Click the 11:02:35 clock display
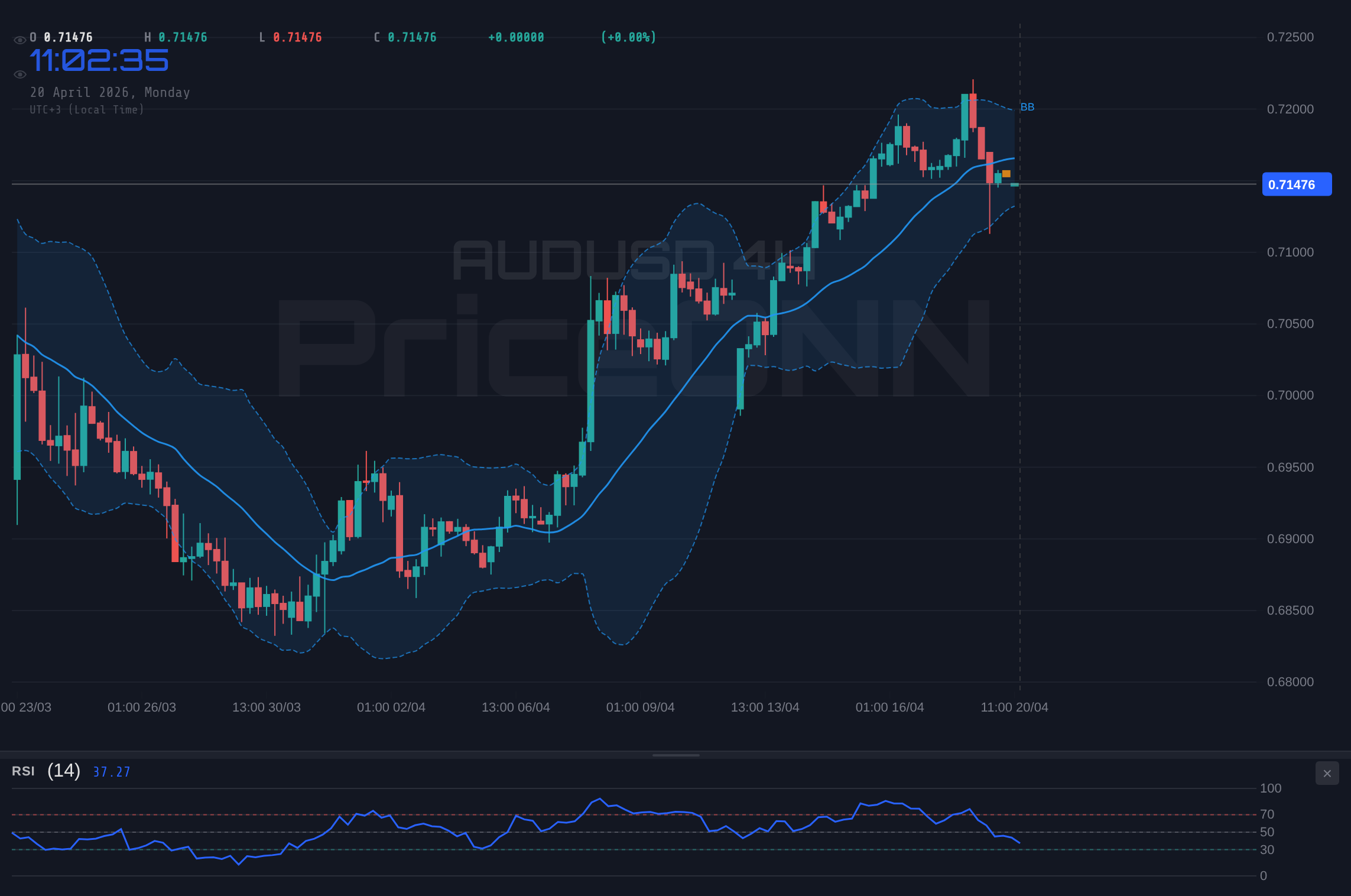The image size is (1351, 896). tap(99, 60)
